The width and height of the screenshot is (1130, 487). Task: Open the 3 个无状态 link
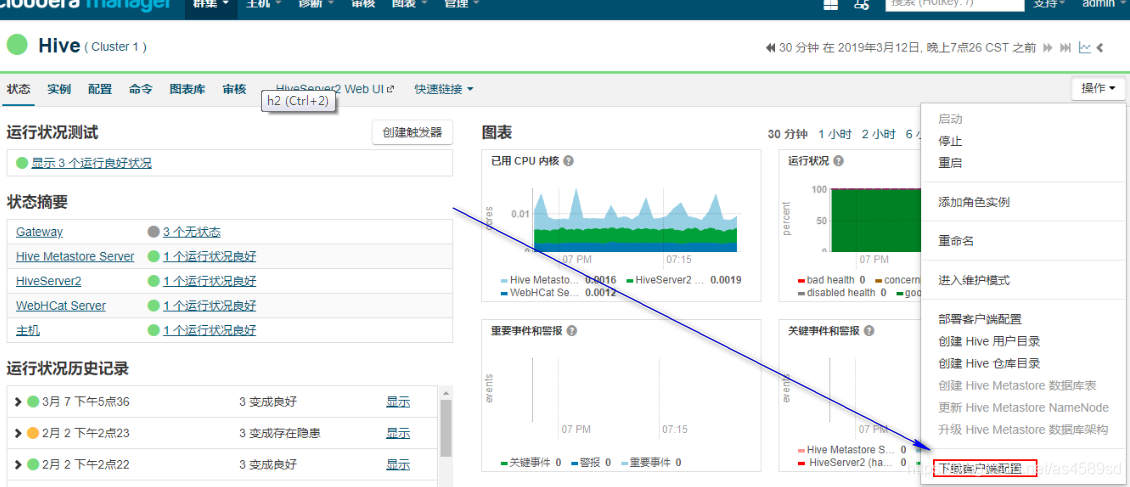point(192,232)
